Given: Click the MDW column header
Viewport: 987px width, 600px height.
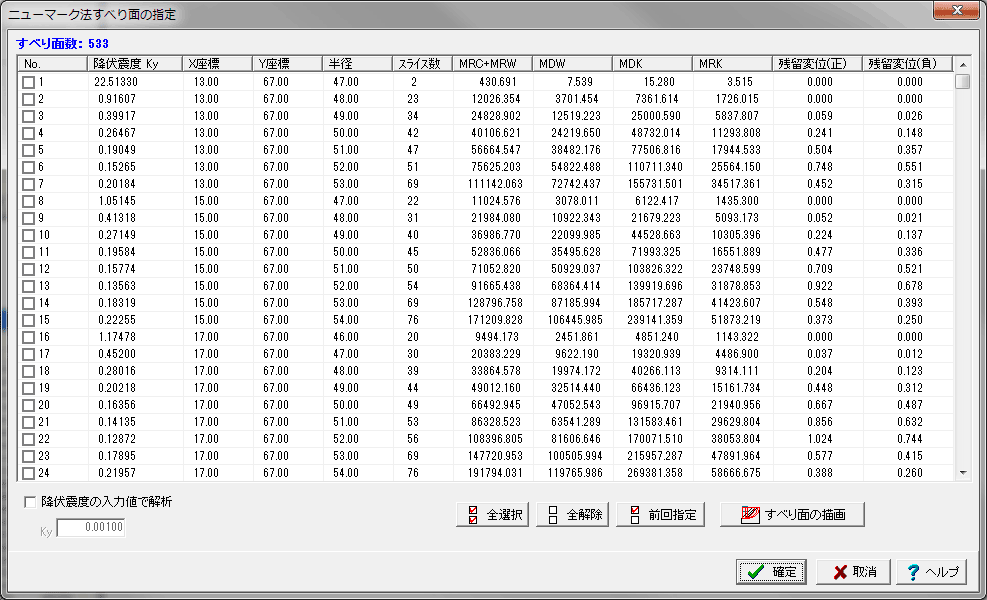Looking at the screenshot, I should 573,64.
